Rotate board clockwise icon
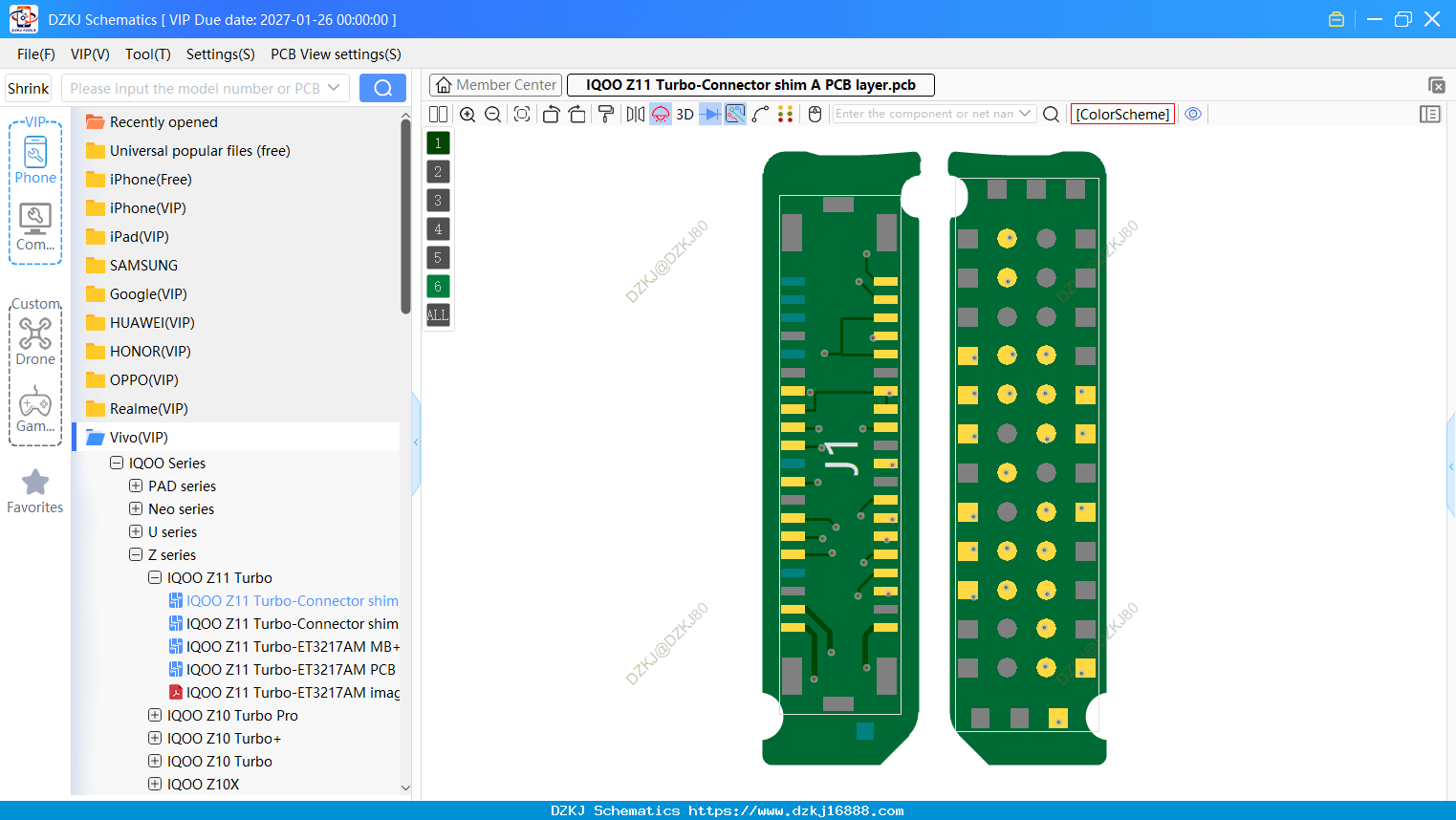 coord(576,114)
